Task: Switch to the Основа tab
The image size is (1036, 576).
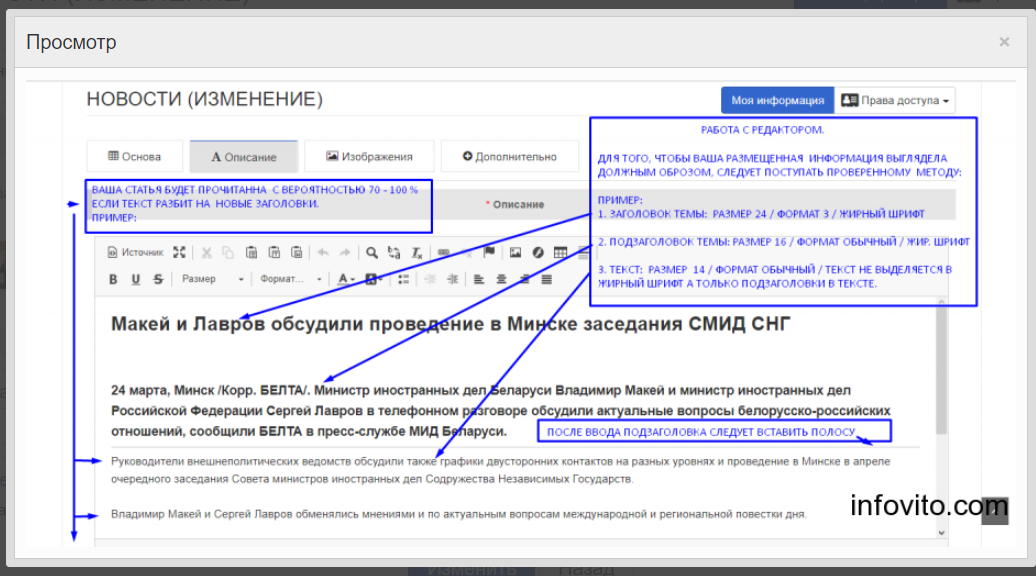Action: (x=135, y=157)
